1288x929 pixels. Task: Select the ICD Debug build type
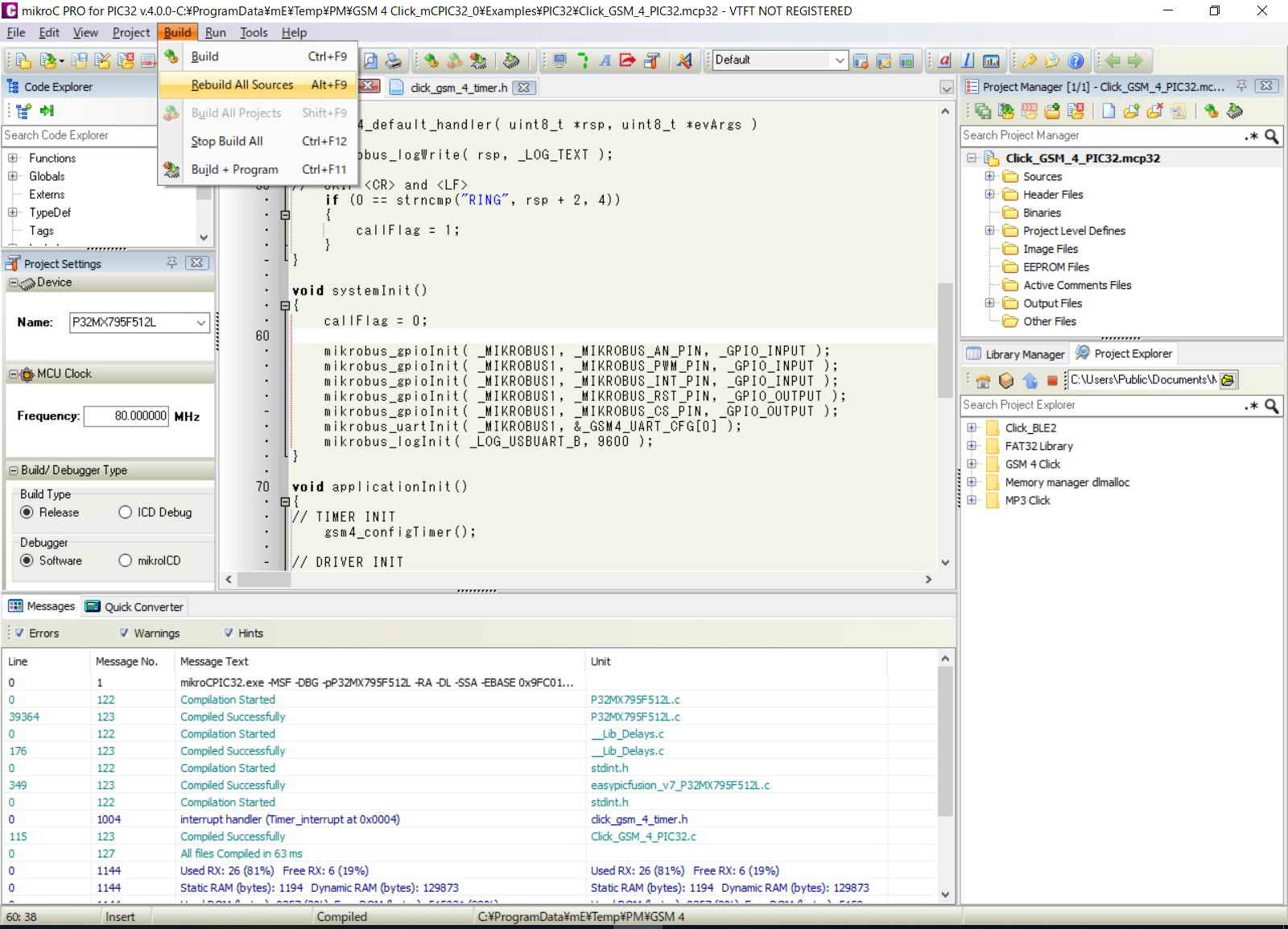tap(125, 513)
